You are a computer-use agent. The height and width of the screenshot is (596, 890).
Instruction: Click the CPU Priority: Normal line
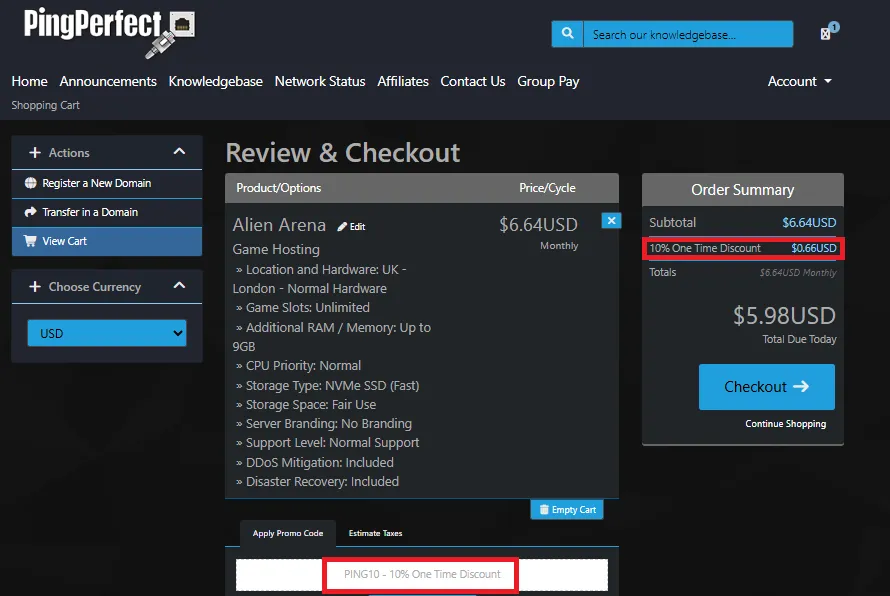pyautogui.click(x=298, y=366)
